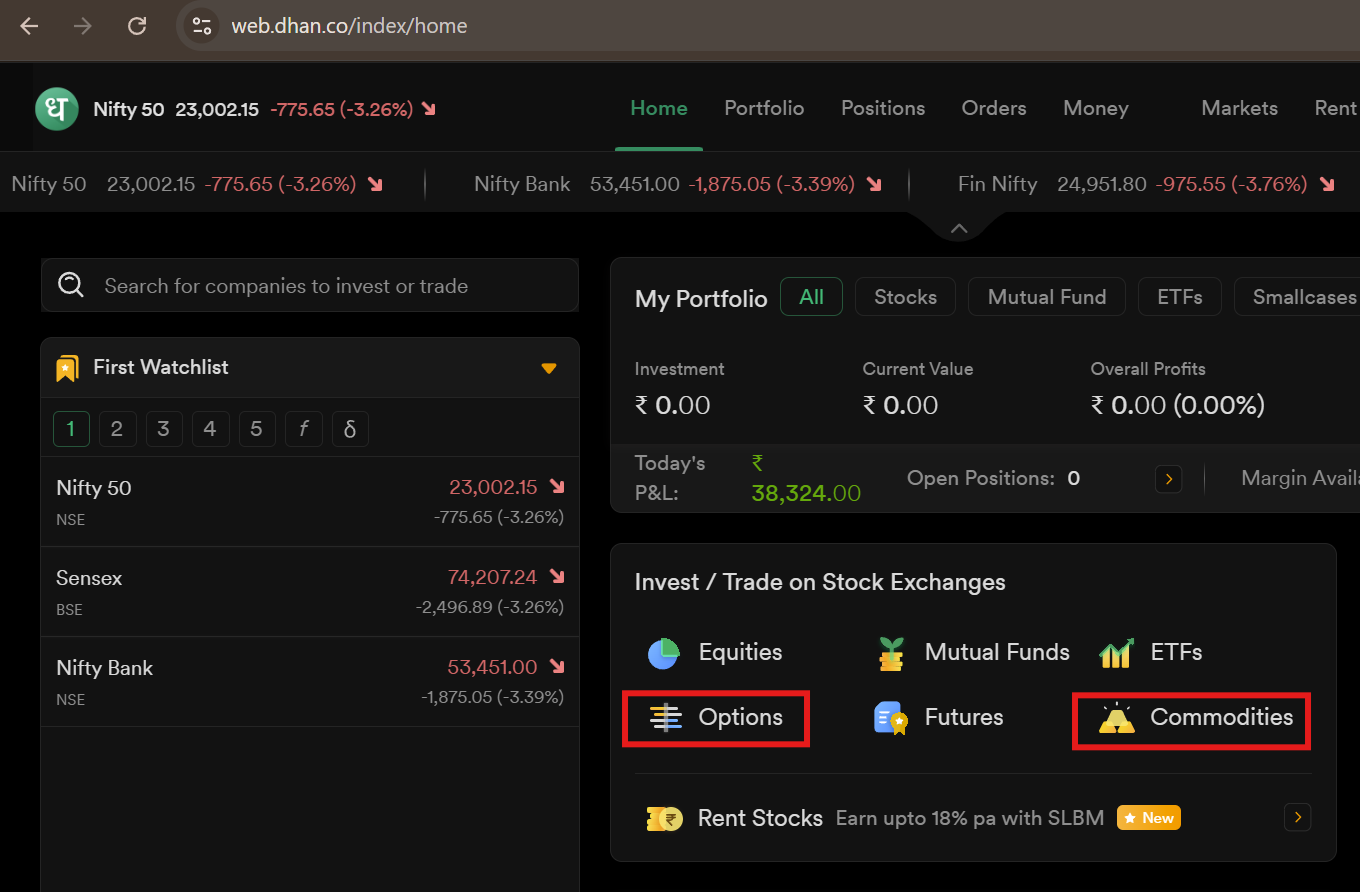Open Equities via the pie chart icon
Image resolution: width=1360 pixels, height=892 pixels.
click(664, 653)
